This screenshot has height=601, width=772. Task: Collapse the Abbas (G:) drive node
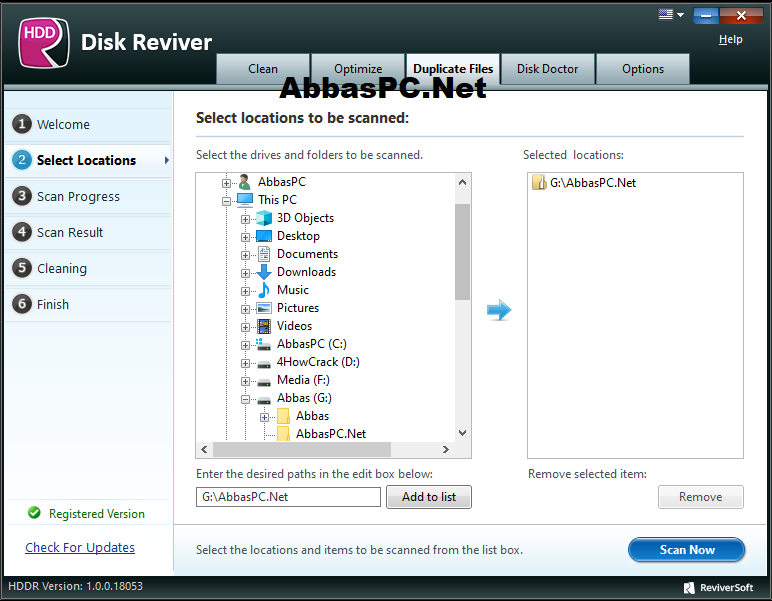tap(245, 399)
